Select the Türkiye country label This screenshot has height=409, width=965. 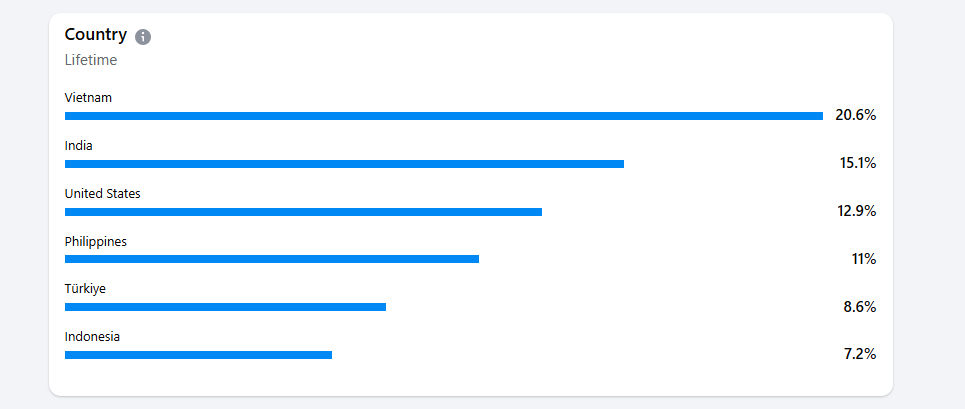(85, 289)
